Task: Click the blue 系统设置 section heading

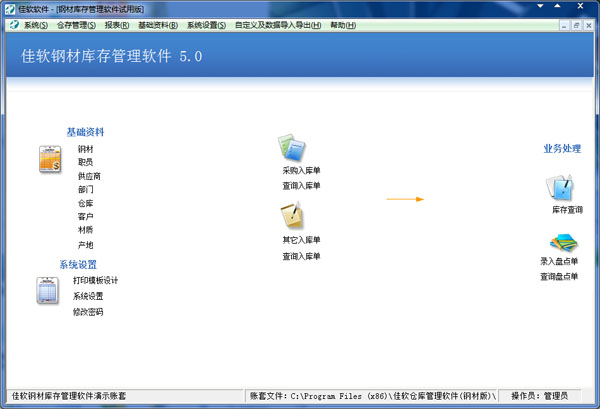Action: 78,264
